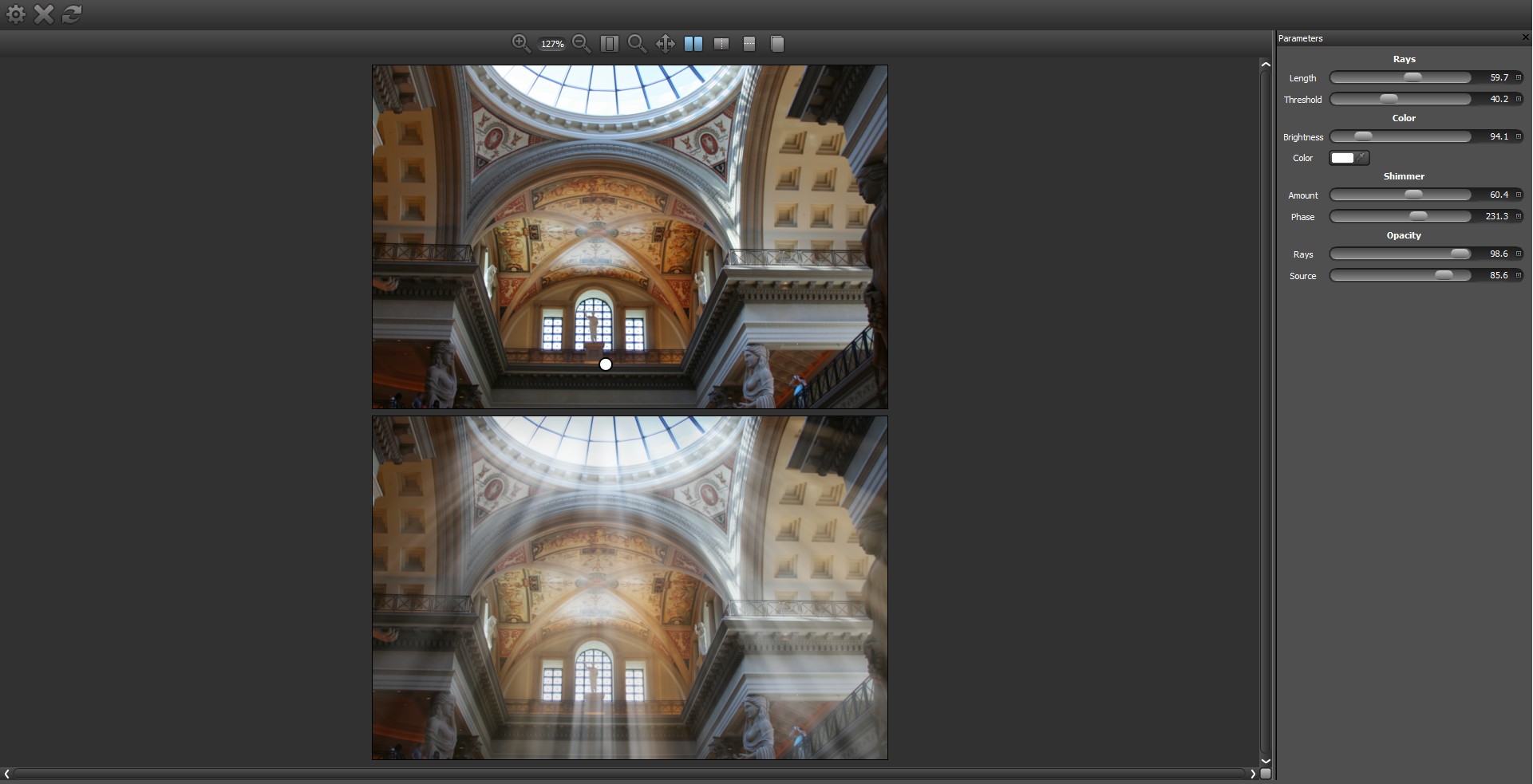Click the horizontal scrollbar left arrow
1533x784 pixels.
(x=6, y=774)
